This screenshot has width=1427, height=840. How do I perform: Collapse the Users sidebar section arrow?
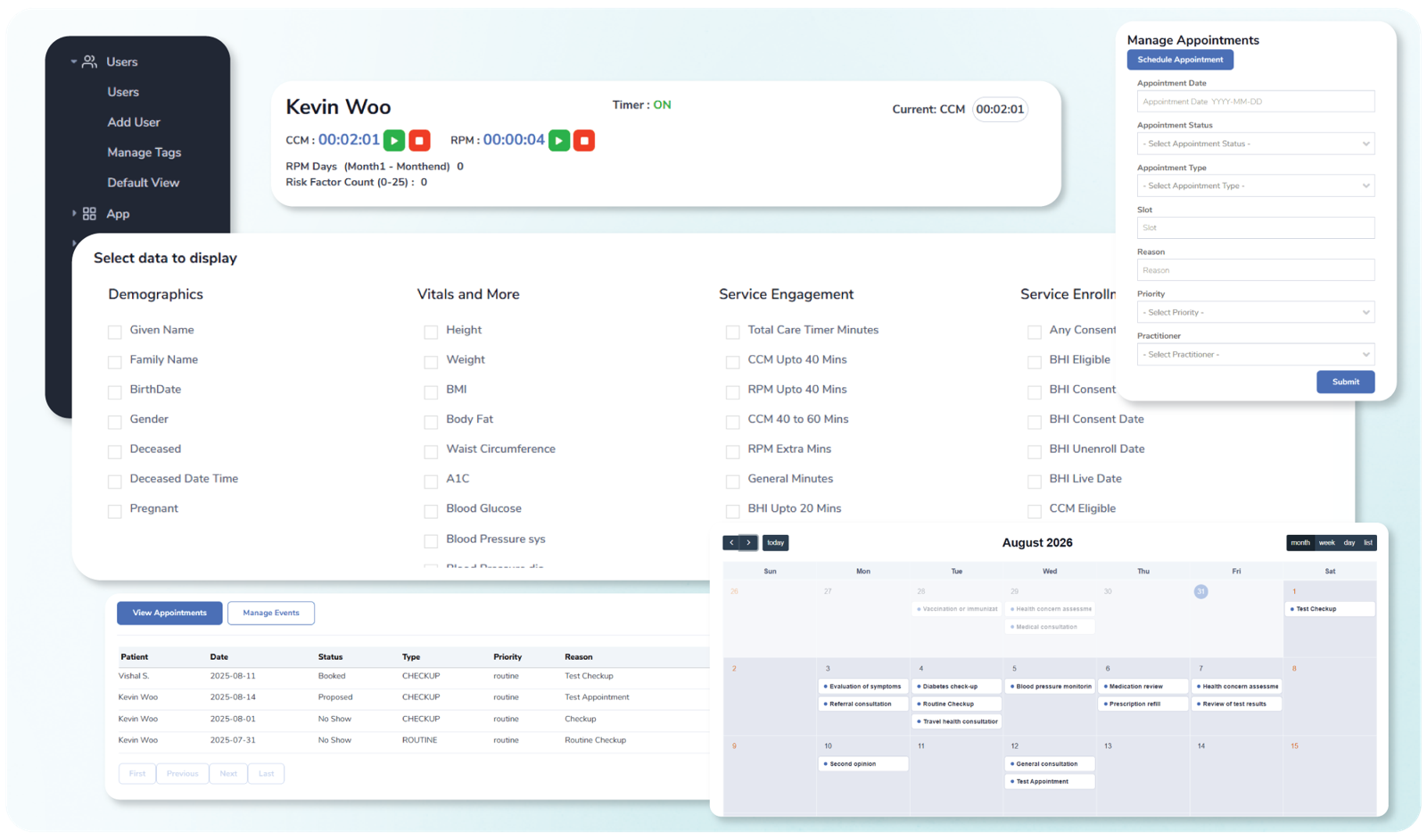[x=73, y=62]
